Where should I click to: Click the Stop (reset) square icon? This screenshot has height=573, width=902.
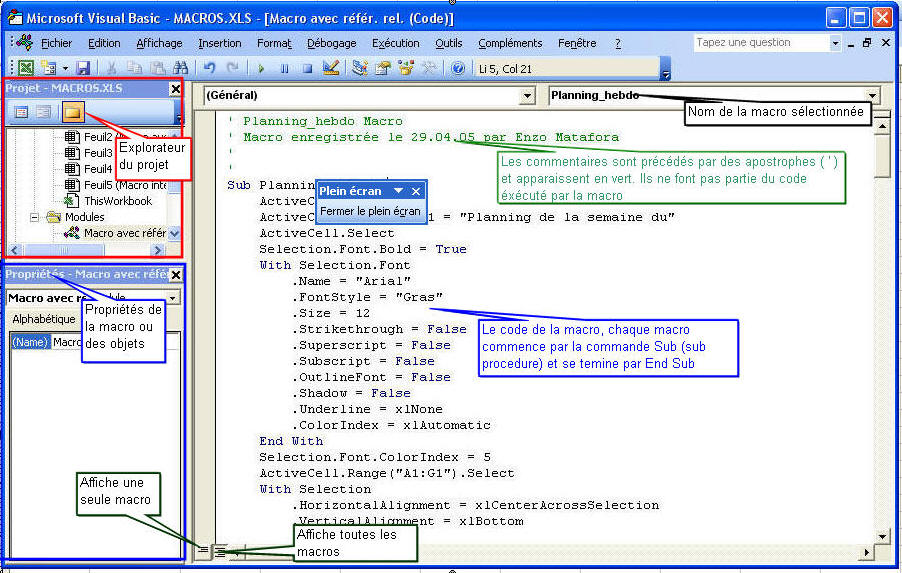click(x=307, y=68)
